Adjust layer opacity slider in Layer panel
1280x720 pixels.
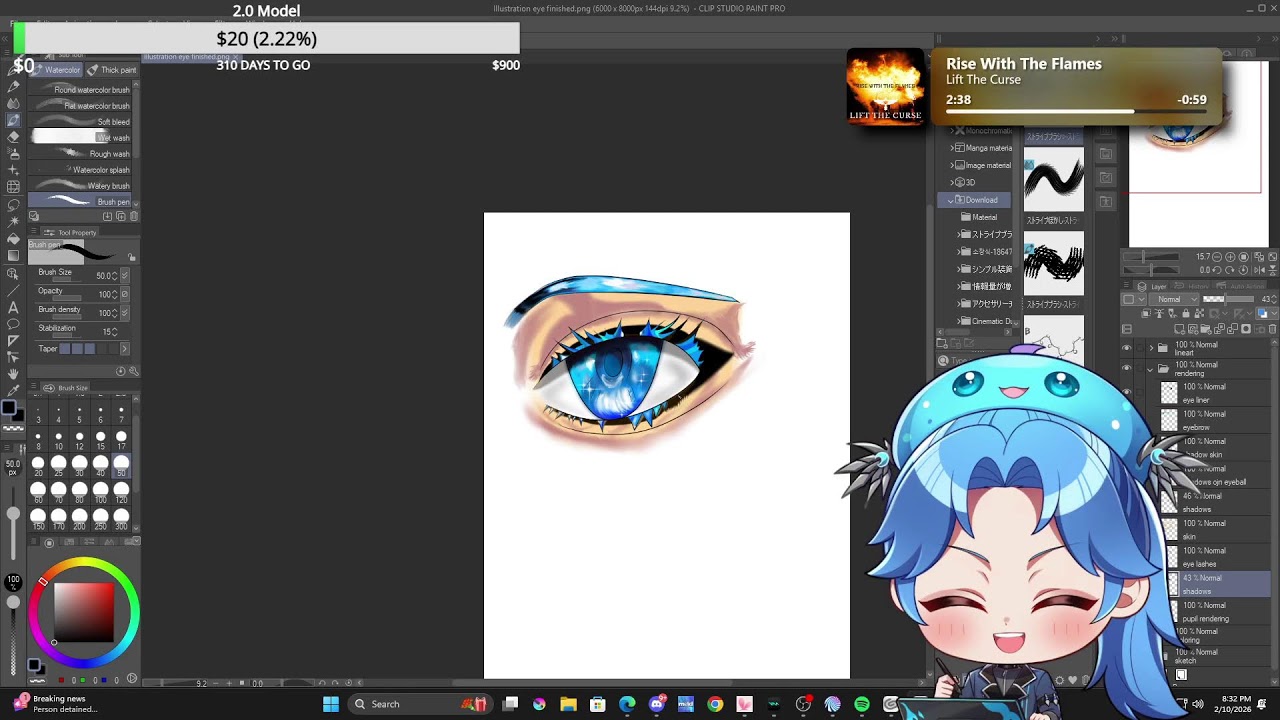(1228, 299)
